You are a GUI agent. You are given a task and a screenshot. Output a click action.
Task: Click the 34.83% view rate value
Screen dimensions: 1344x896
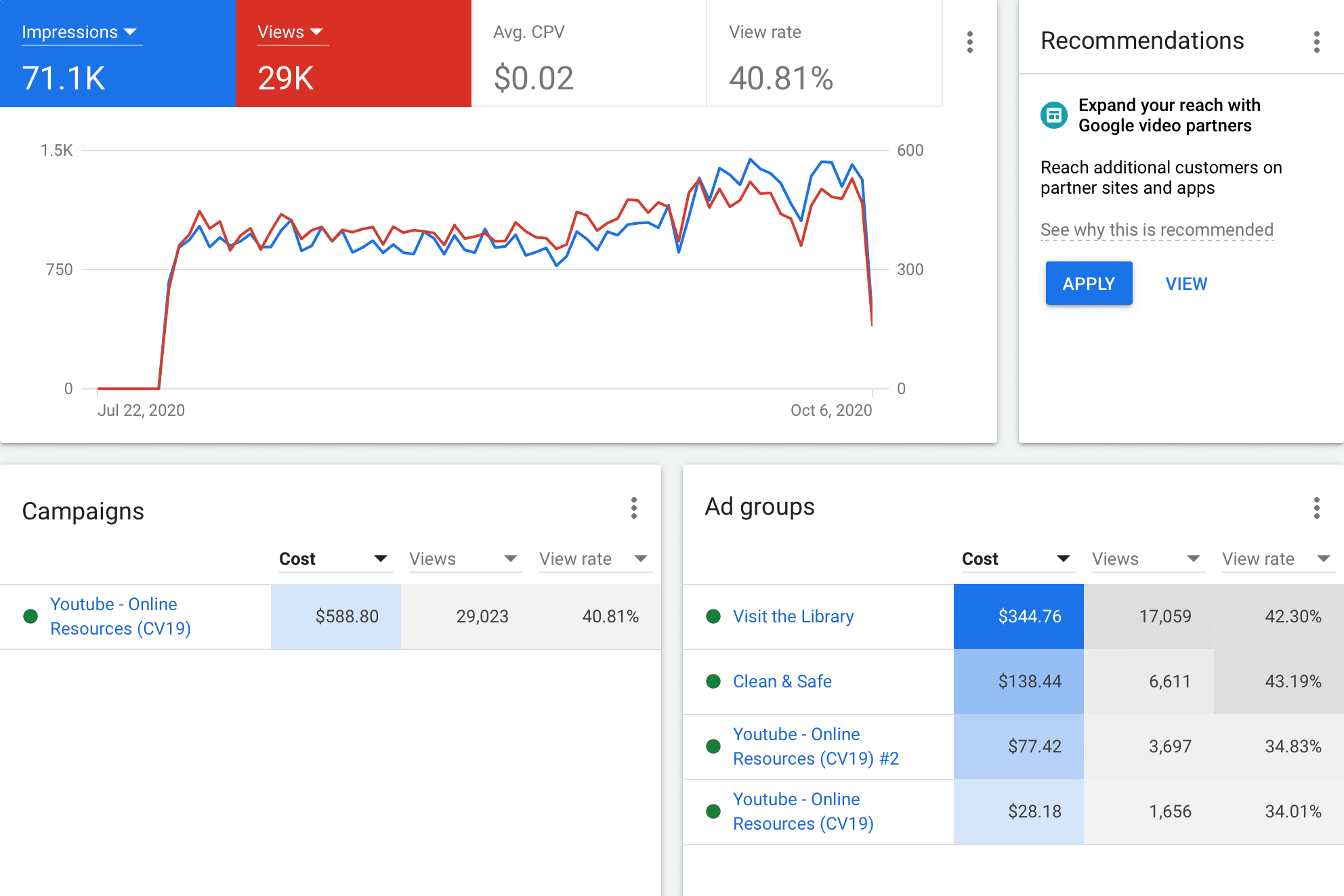click(x=1293, y=746)
